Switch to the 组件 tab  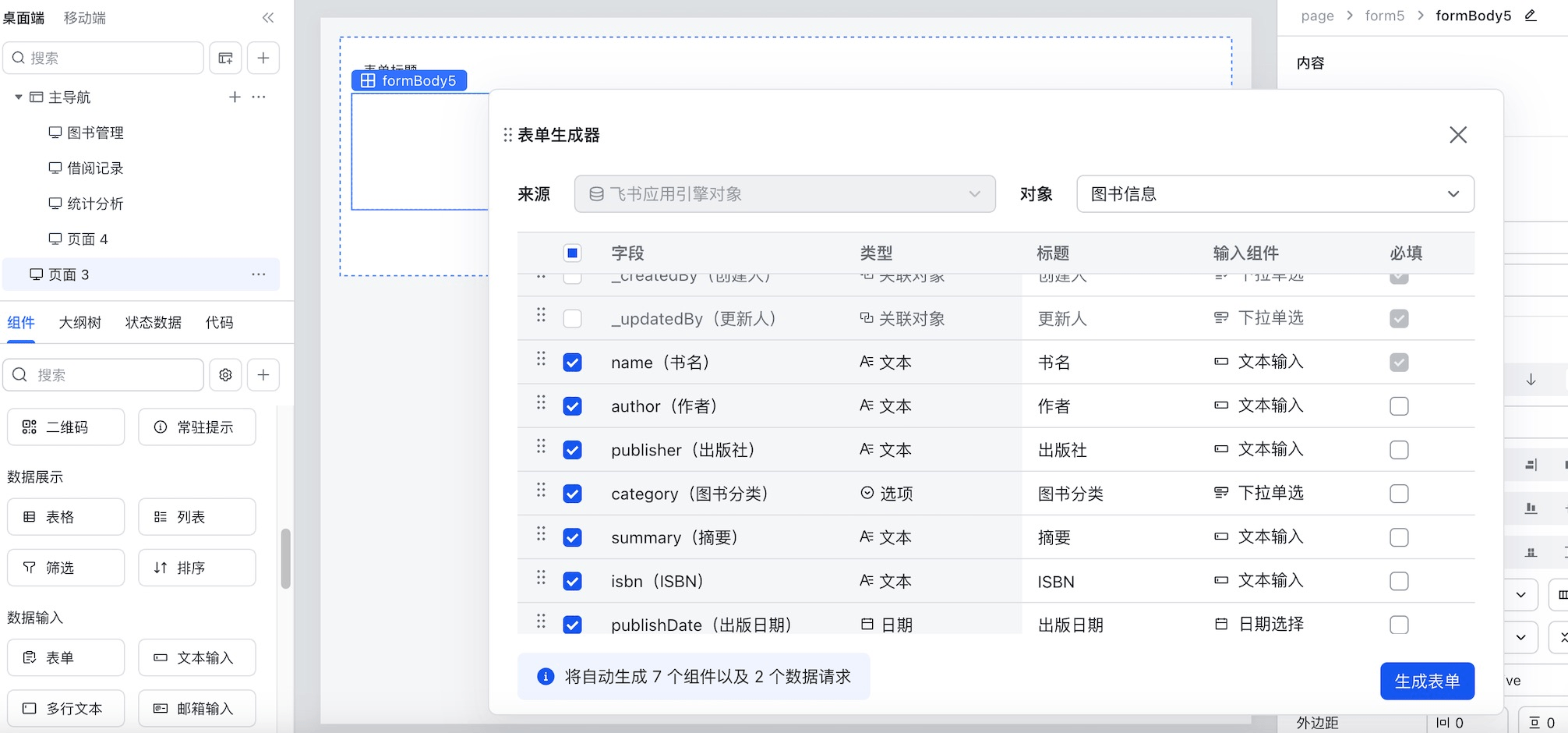tap(21, 322)
